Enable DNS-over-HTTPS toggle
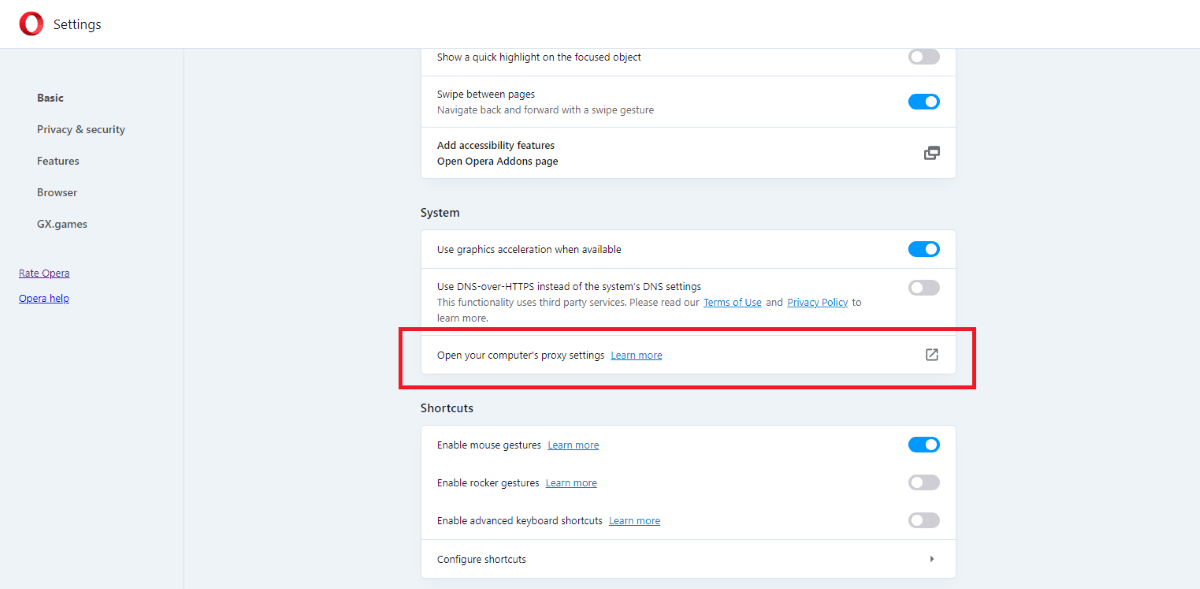This screenshot has width=1200, height=589. click(924, 288)
